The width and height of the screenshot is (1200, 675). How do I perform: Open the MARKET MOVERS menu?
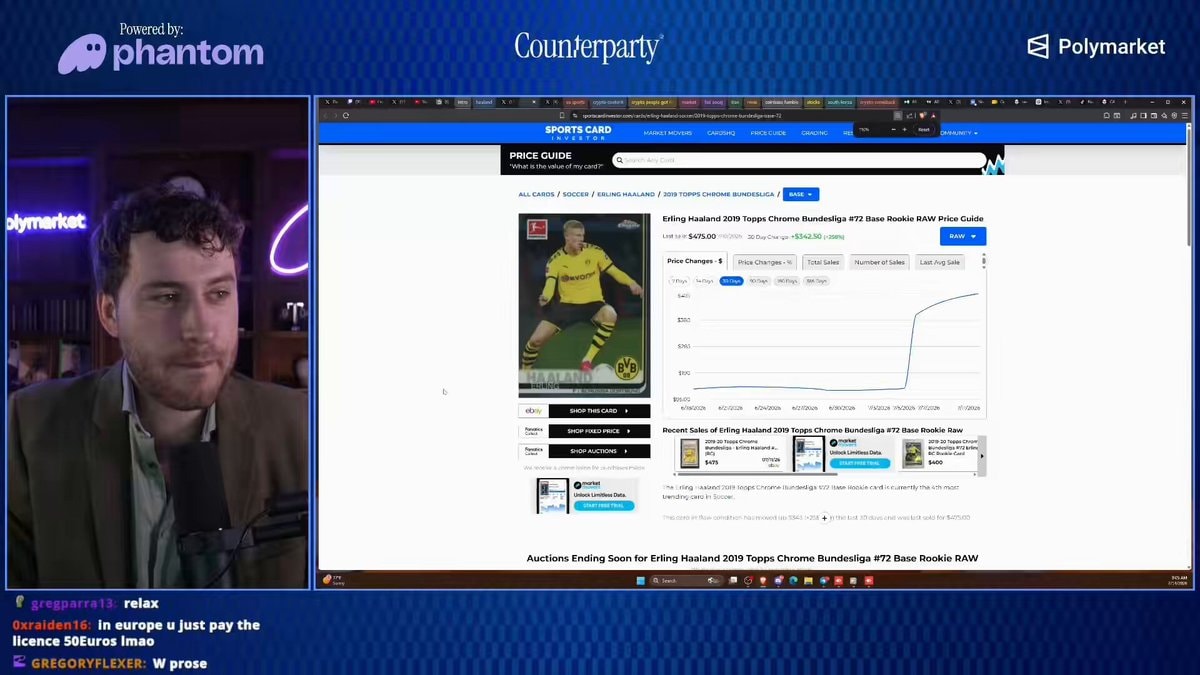click(x=667, y=133)
